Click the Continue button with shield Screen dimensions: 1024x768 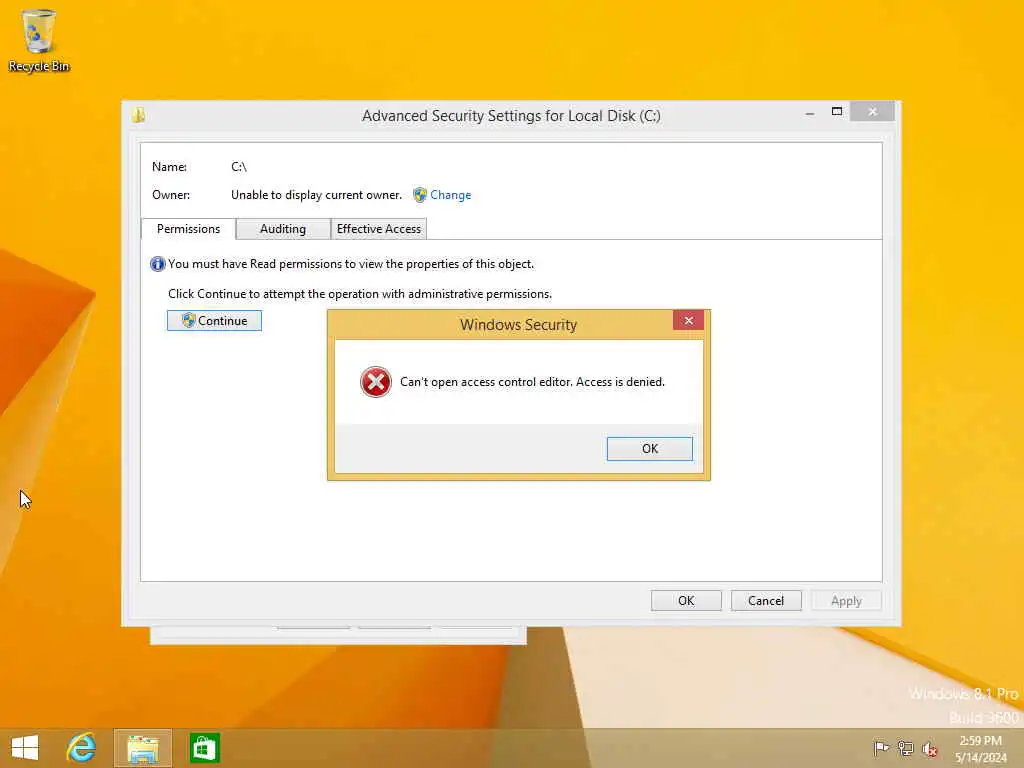[214, 321]
